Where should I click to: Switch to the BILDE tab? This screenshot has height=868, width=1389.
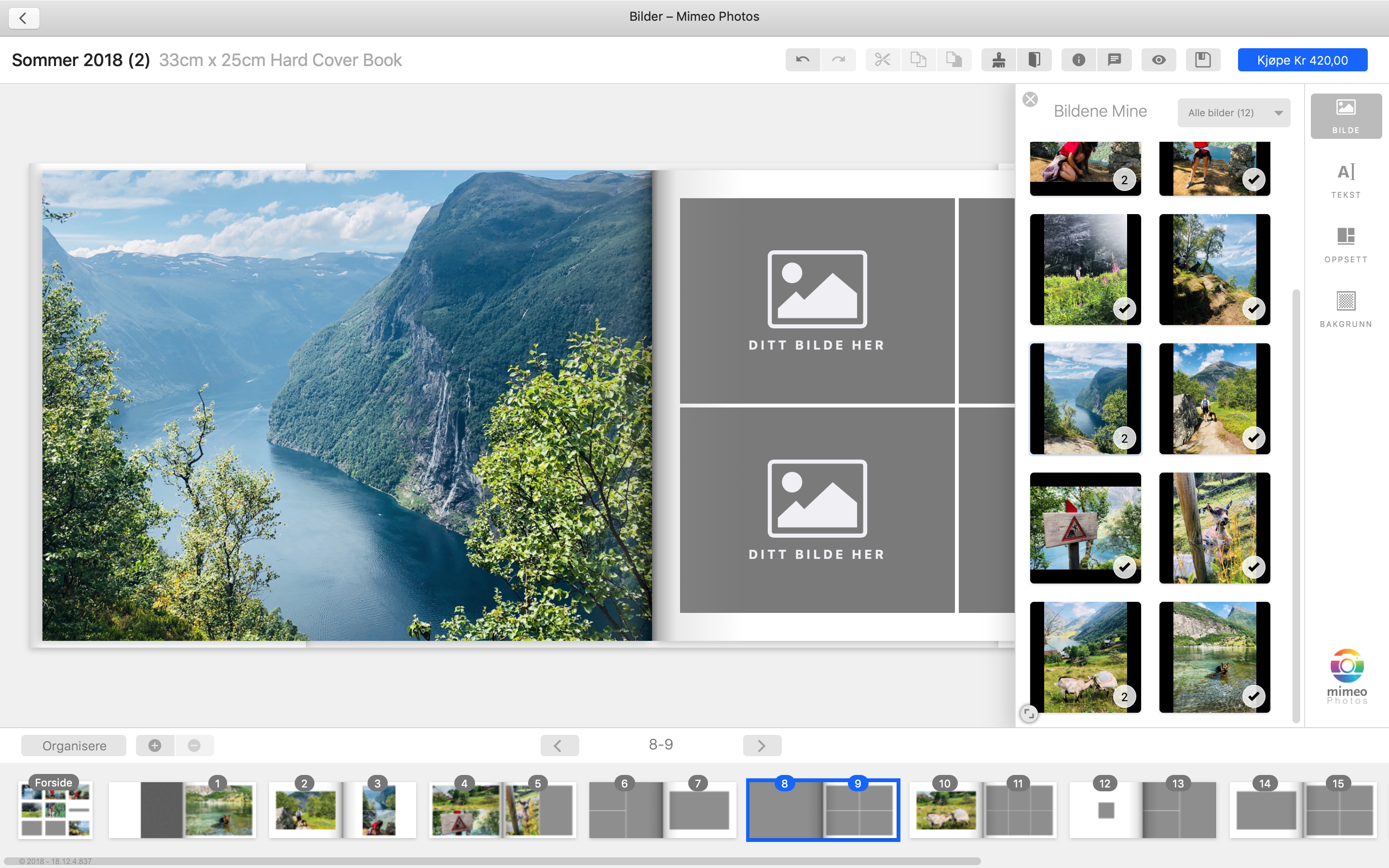pyautogui.click(x=1346, y=117)
